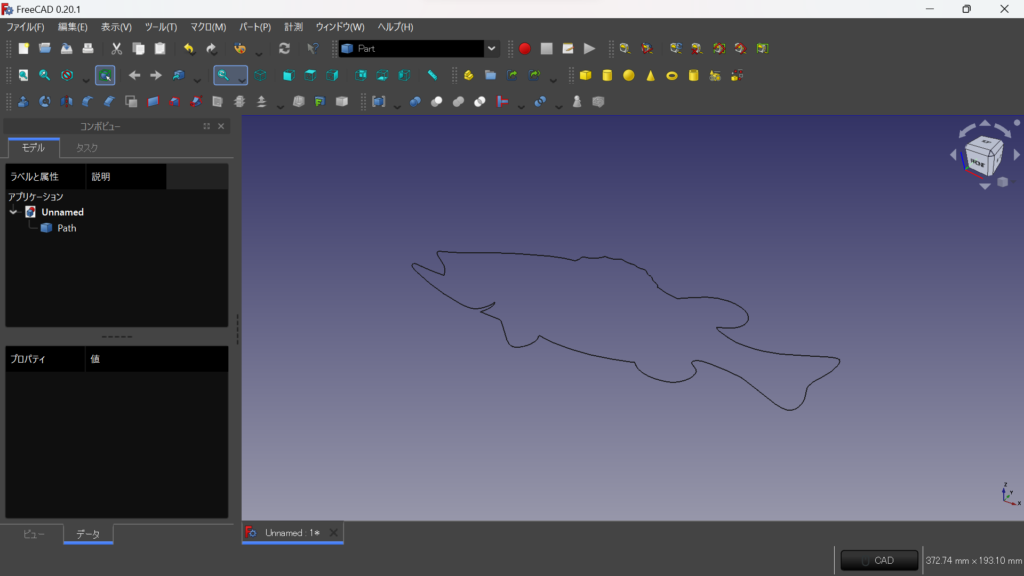1024x576 pixels.
Task: Switch to the タスク tab
Action: click(x=87, y=148)
